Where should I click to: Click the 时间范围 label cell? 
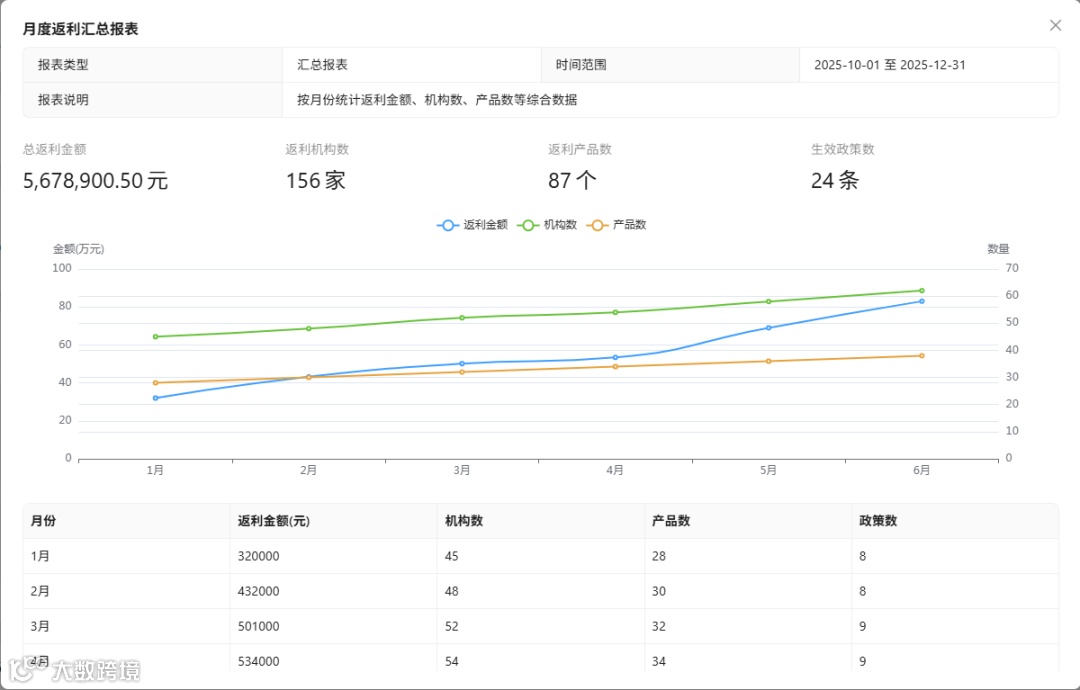click(670, 65)
